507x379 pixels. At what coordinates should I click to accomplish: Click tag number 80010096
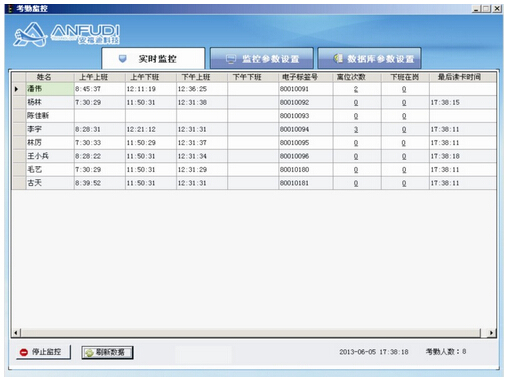[x=294, y=156]
